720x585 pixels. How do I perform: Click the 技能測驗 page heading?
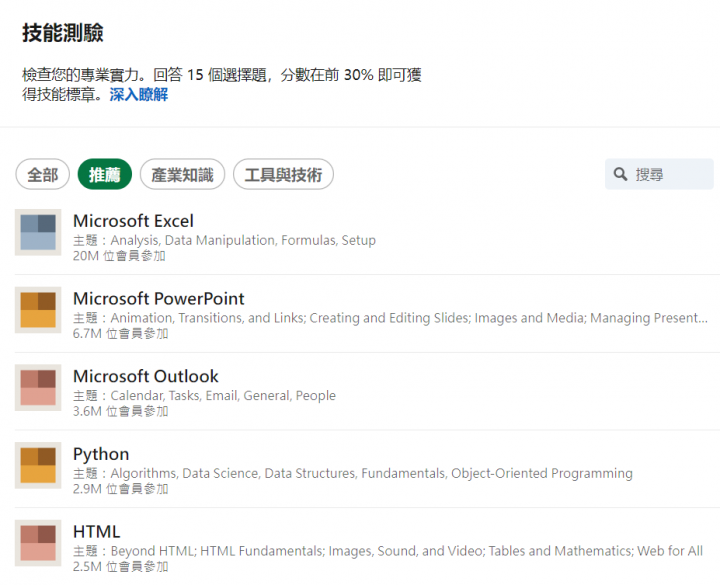(63, 33)
